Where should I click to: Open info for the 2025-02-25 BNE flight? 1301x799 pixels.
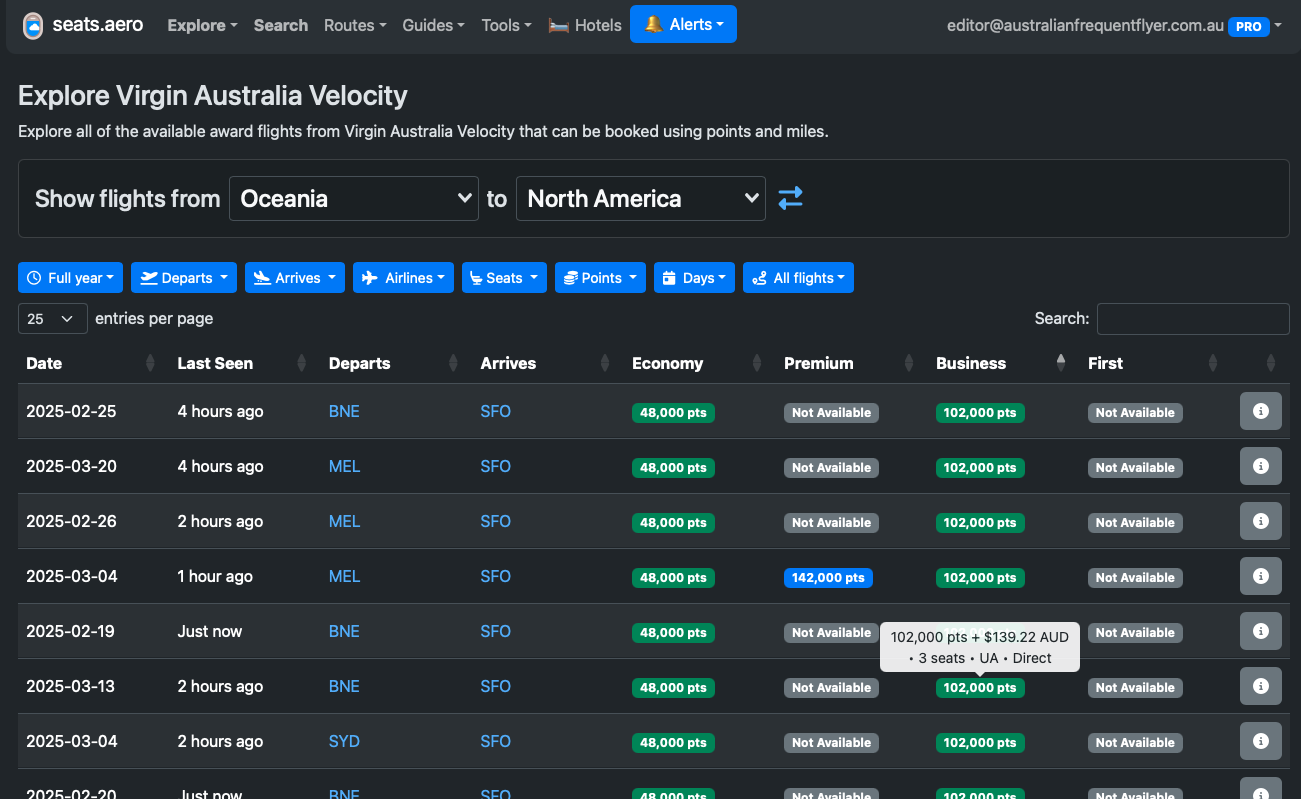click(1260, 411)
